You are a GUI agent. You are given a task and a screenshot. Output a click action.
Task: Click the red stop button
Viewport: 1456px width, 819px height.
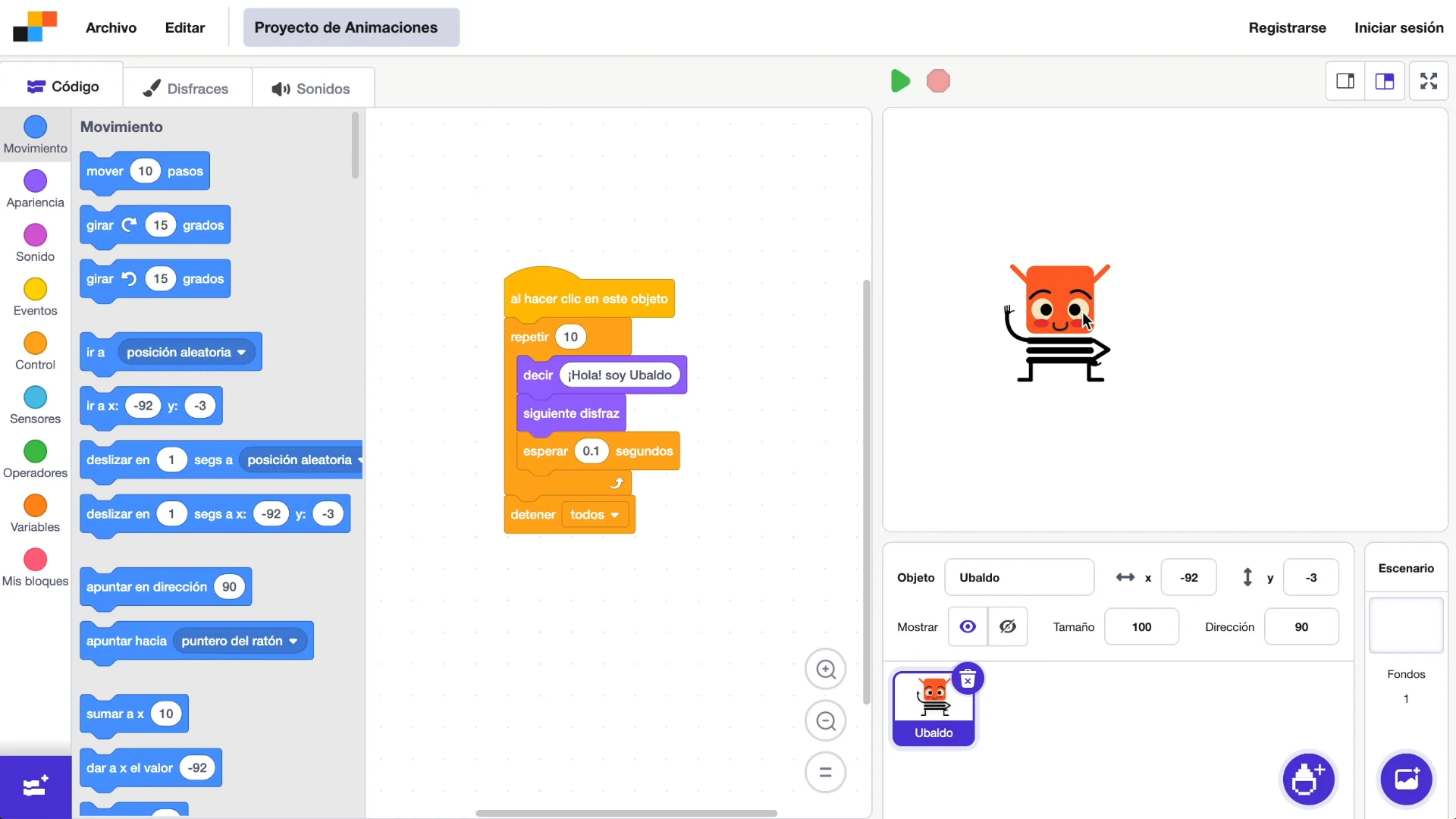[938, 81]
